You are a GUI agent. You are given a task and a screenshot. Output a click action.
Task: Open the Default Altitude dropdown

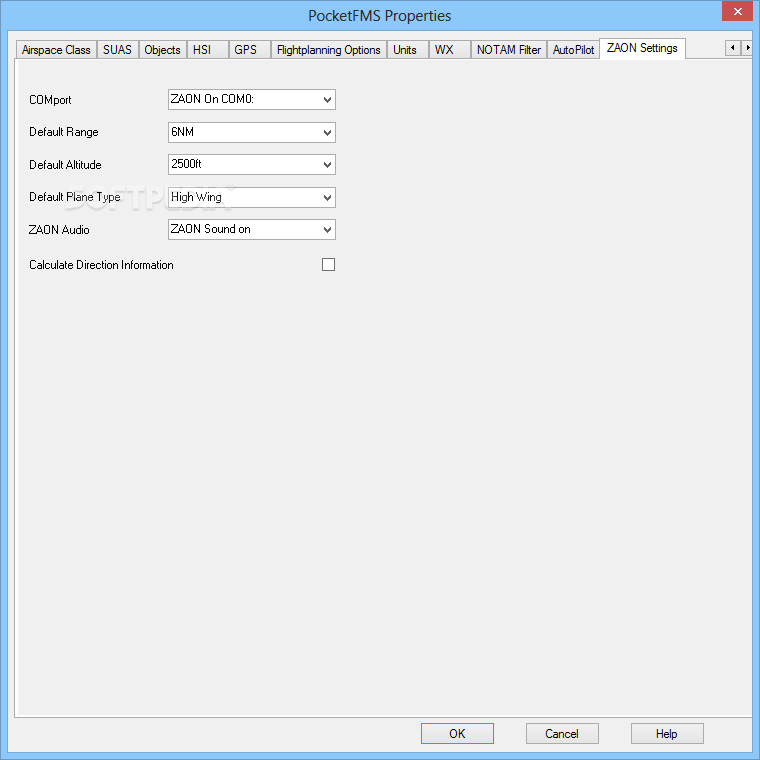(252, 165)
